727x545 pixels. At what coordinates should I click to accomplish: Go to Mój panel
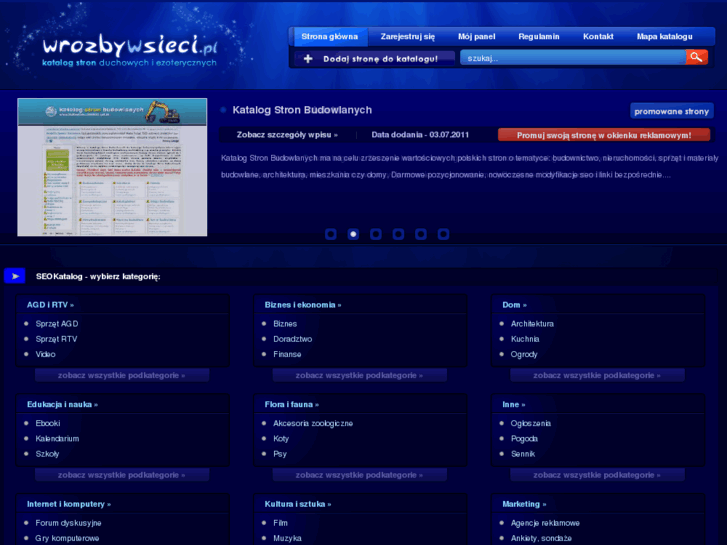point(477,37)
